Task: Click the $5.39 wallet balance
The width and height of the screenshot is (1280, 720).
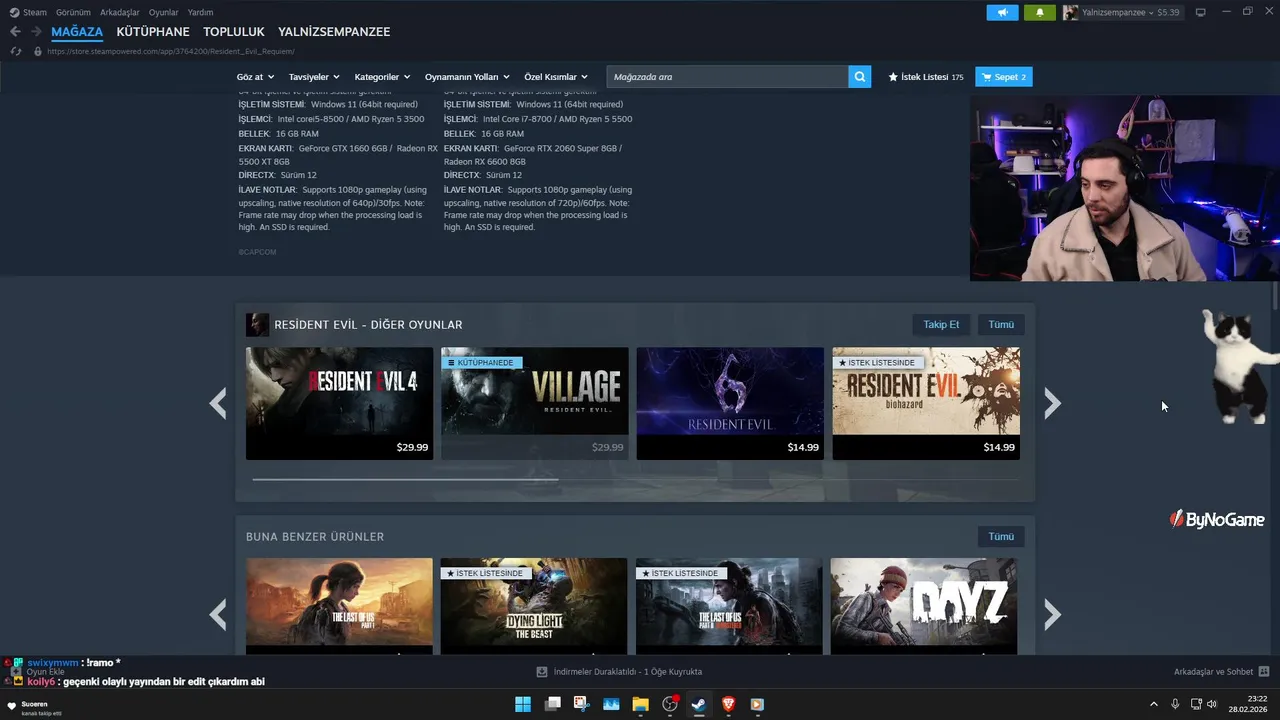Action: tap(1168, 13)
